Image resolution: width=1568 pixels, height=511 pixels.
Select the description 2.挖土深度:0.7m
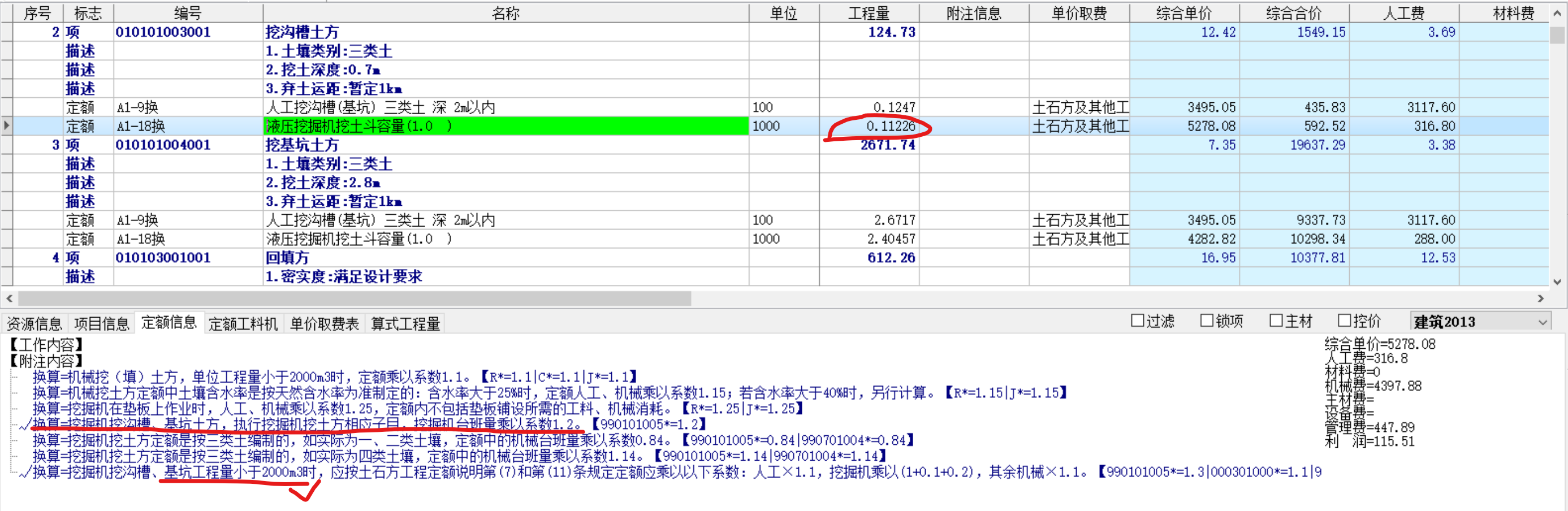[506, 70]
